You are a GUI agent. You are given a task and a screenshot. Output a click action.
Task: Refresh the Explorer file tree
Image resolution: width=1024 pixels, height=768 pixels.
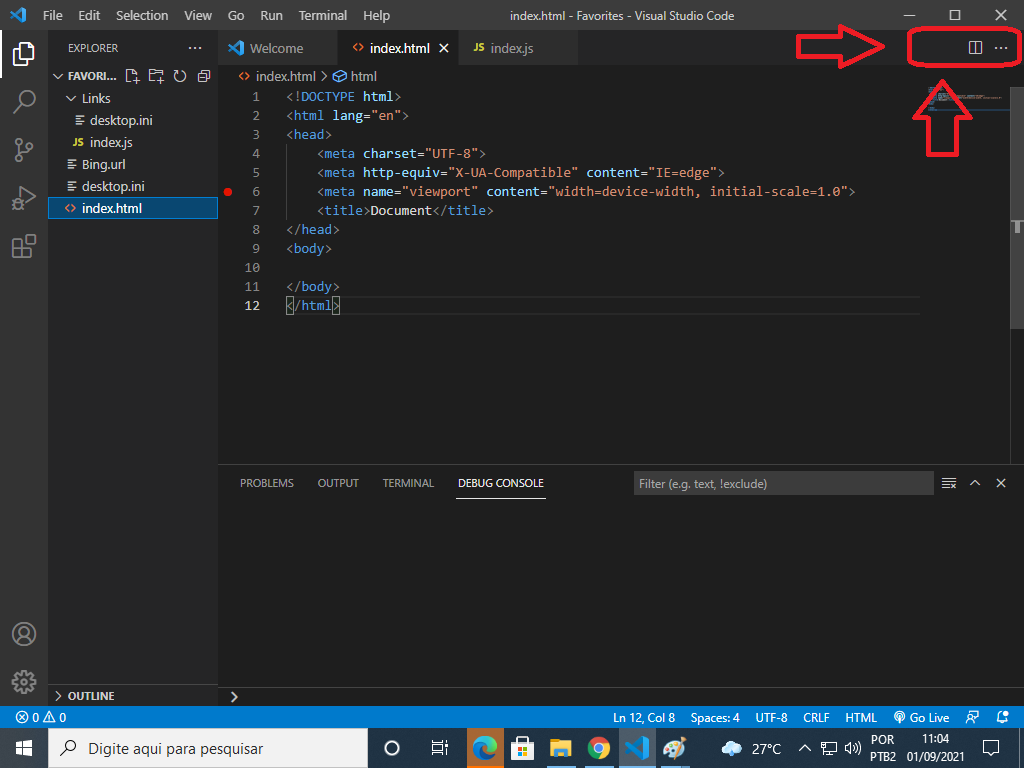[180, 76]
